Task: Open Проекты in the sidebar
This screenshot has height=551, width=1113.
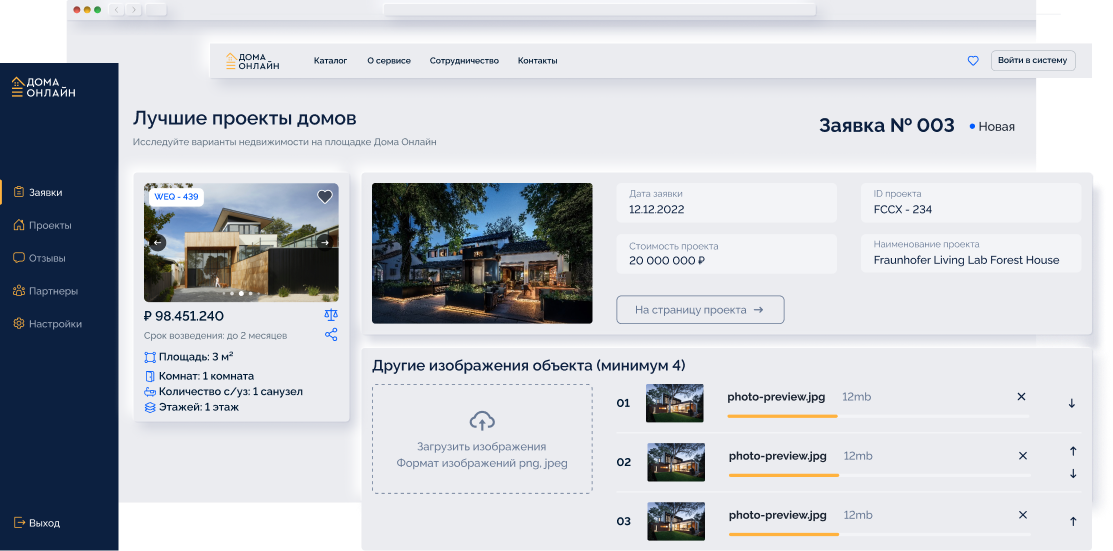Action: [49, 225]
